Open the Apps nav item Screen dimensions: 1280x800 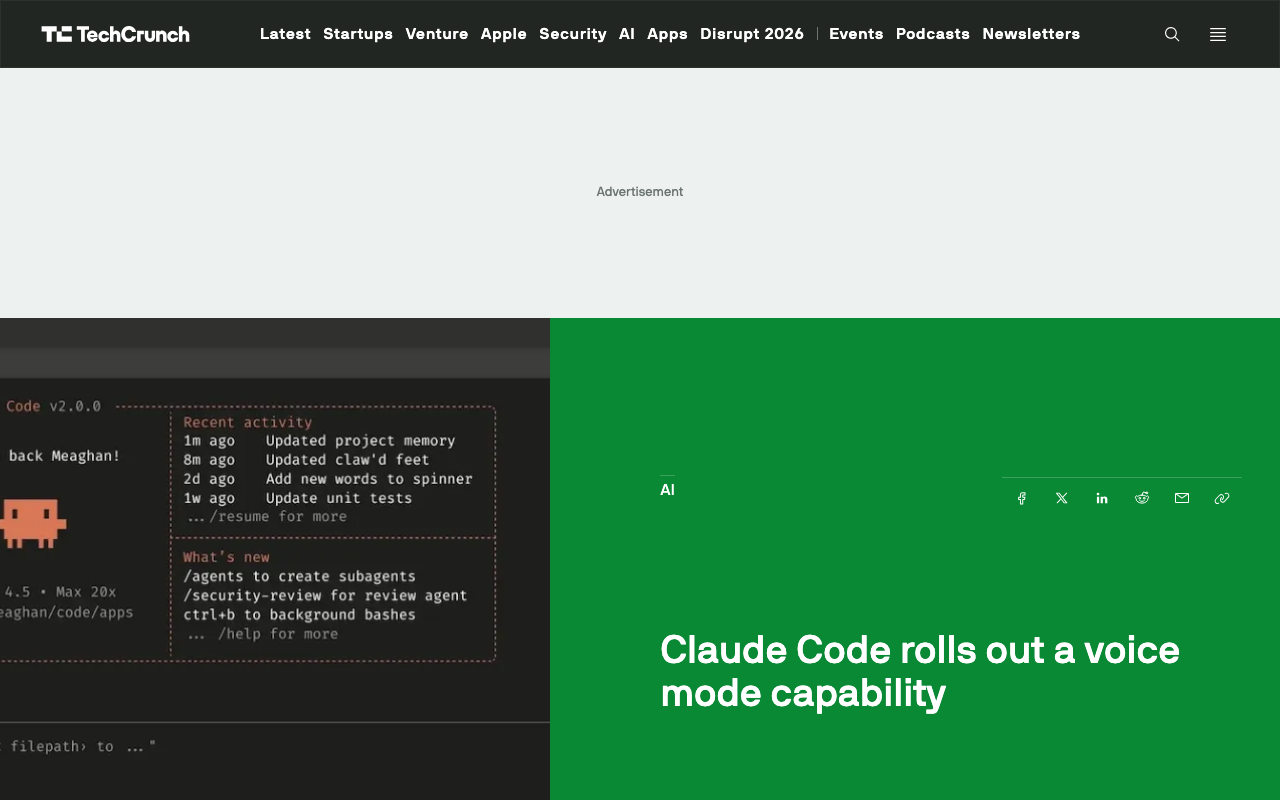(x=667, y=34)
